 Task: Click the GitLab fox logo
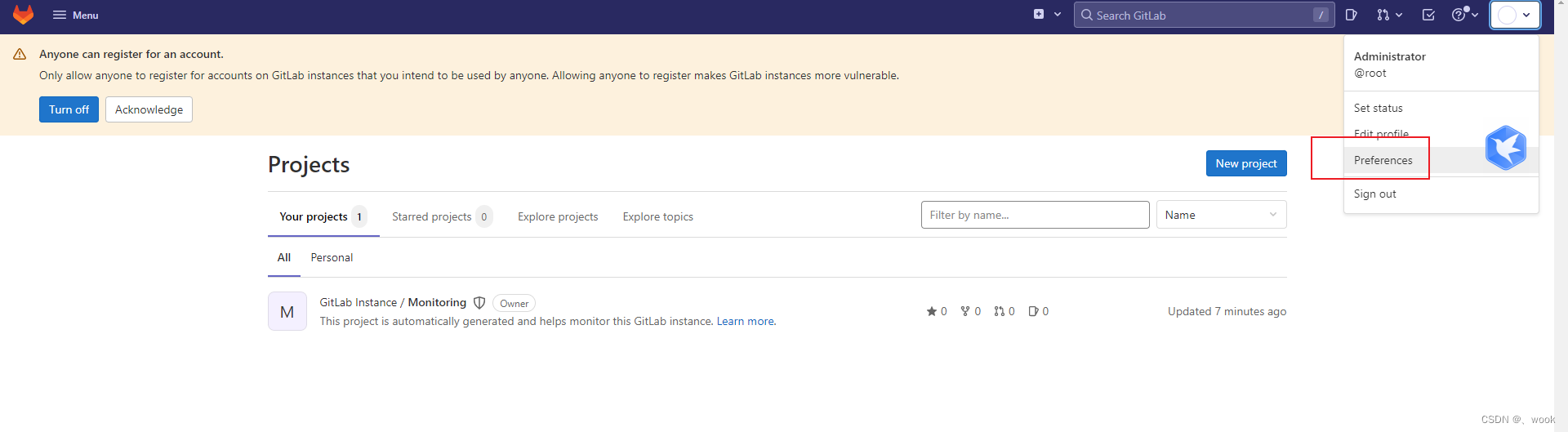(24, 15)
